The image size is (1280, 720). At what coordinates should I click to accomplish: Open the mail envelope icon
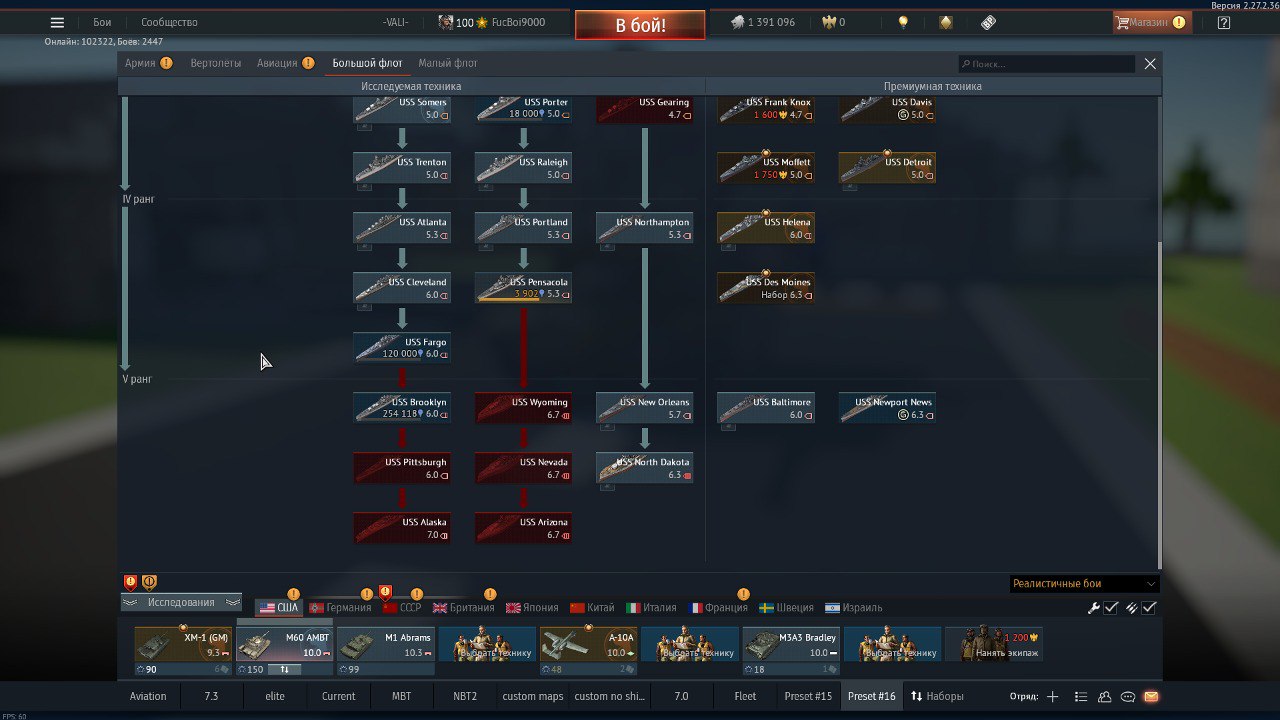pos(1151,696)
